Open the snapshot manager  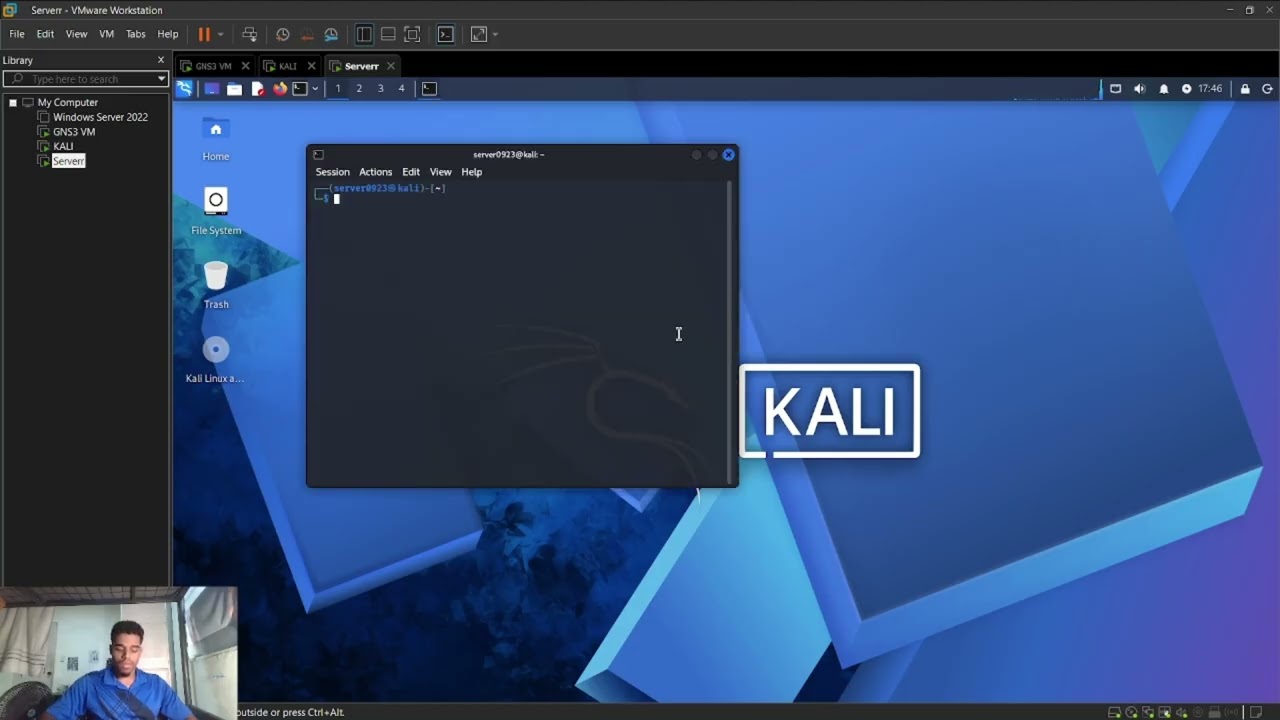[x=331, y=34]
